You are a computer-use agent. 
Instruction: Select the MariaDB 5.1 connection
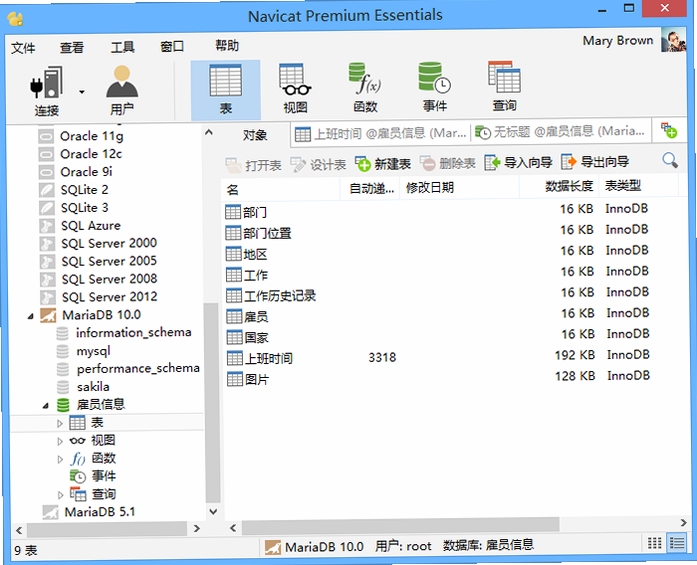pyautogui.click(x=89, y=512)
